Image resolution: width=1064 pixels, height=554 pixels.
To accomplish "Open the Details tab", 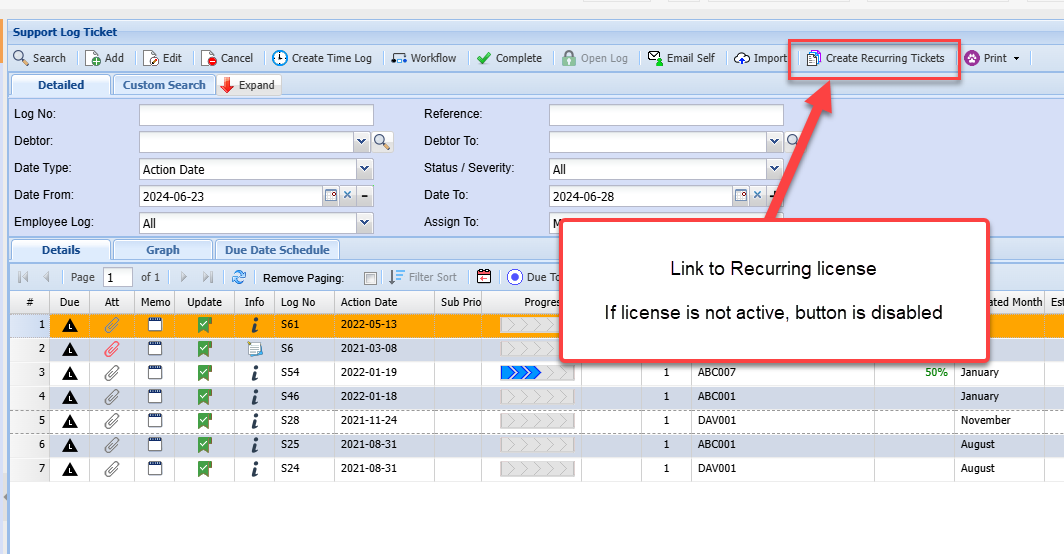I will pos(61,250).
